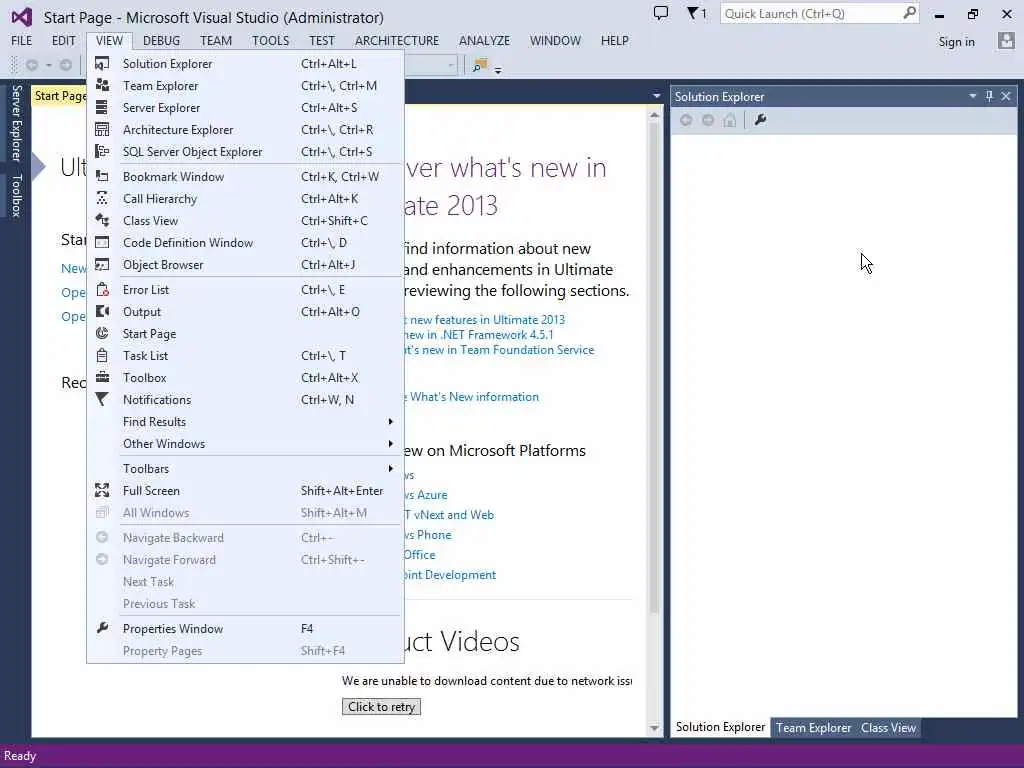The image size is (1024, 768).
Task: Expand the Find Results submenu
Action: (391, 422)
